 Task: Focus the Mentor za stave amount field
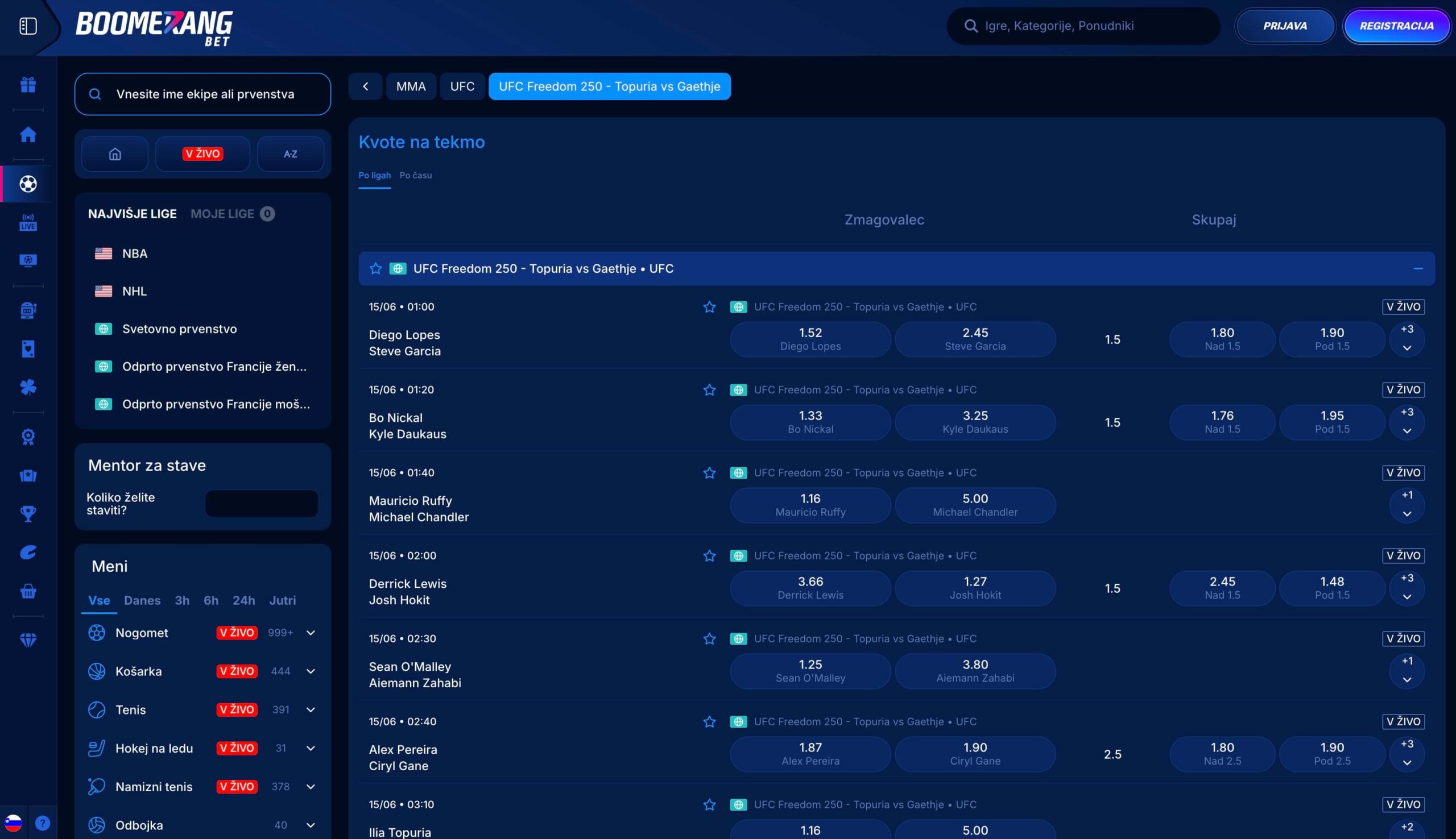point(261,504)
